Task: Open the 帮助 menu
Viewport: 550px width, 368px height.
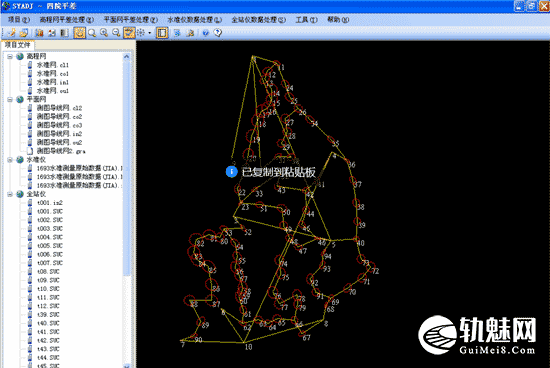Action: pos(338,20)
